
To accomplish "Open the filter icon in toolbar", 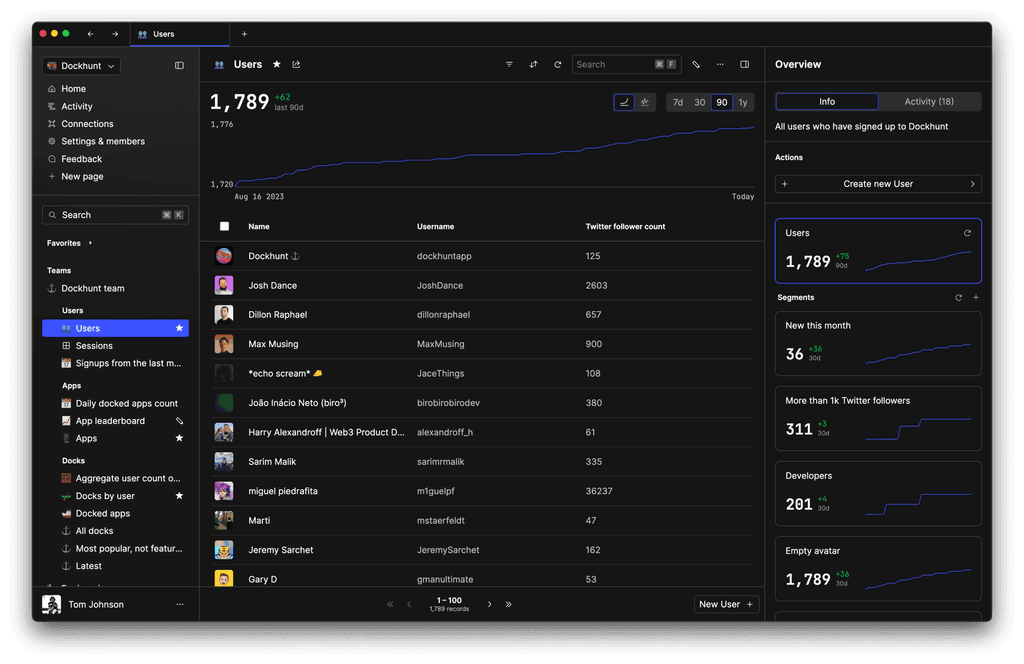I will (509, 64).
